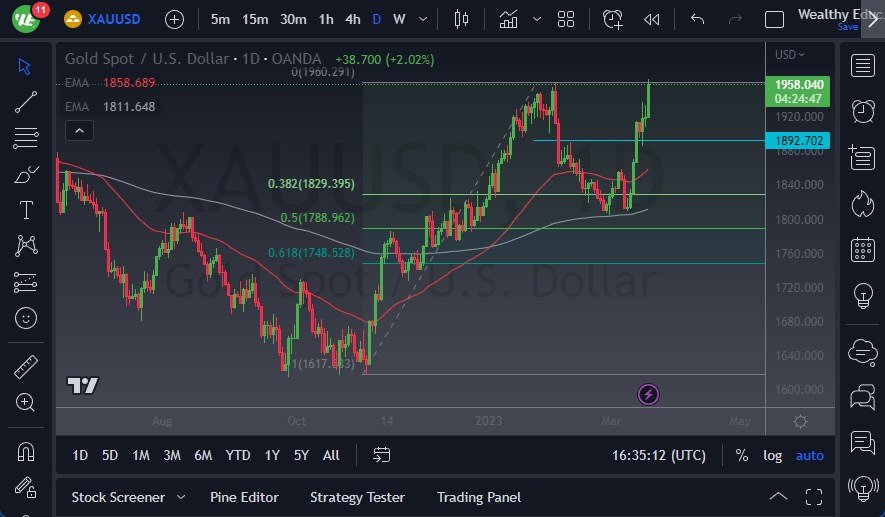Toggle log scale on price axis
Viewport: 885px width, 517px height.
click(772, 455)
